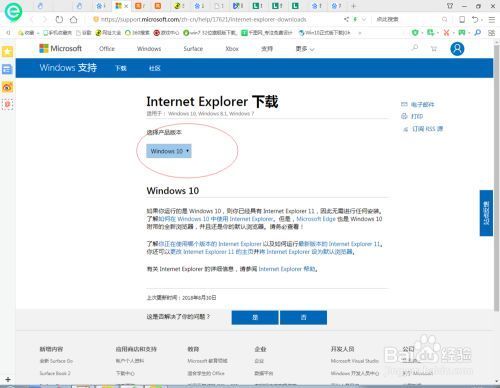Click the Microsoft logo
Image resolution: width=500 pixels, height=388 pixels.
pyautogui.click(x=60, y=48)
